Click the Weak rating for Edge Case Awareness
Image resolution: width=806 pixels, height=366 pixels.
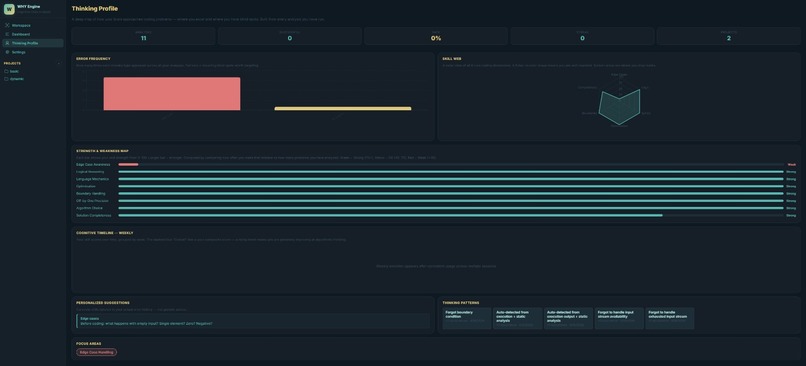point(792,164)
